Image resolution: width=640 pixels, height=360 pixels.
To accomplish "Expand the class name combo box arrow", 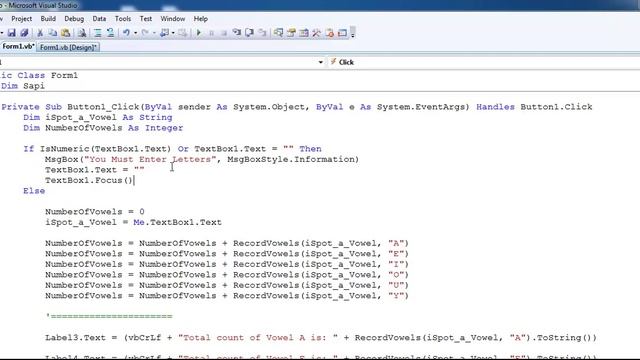I will pyautogui.click(x=320, y=62).
